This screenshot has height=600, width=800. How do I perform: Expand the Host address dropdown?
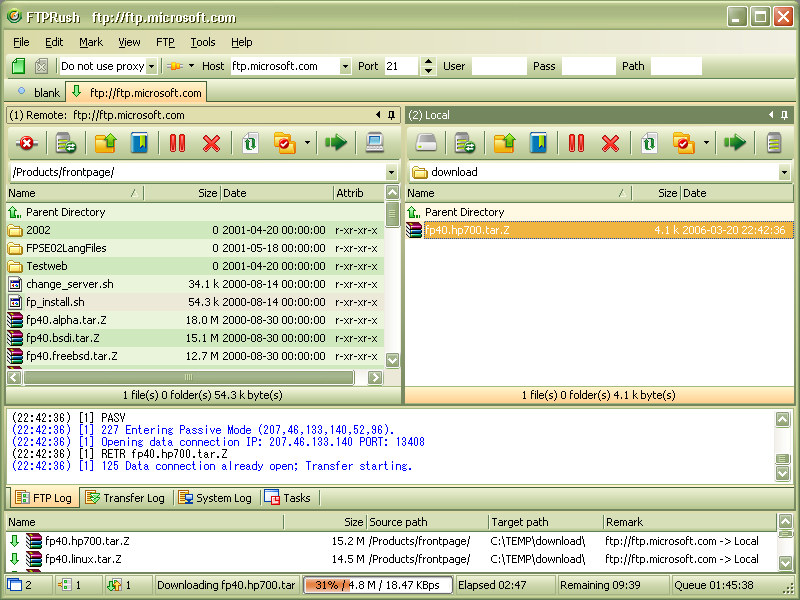[x=345, y=67]
